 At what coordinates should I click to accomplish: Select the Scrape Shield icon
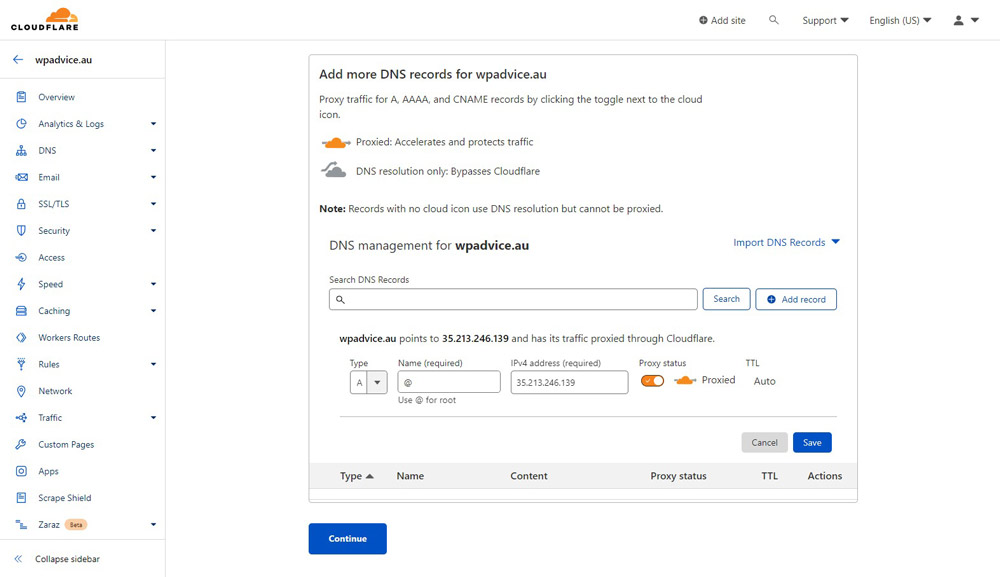tap(21, 498)
